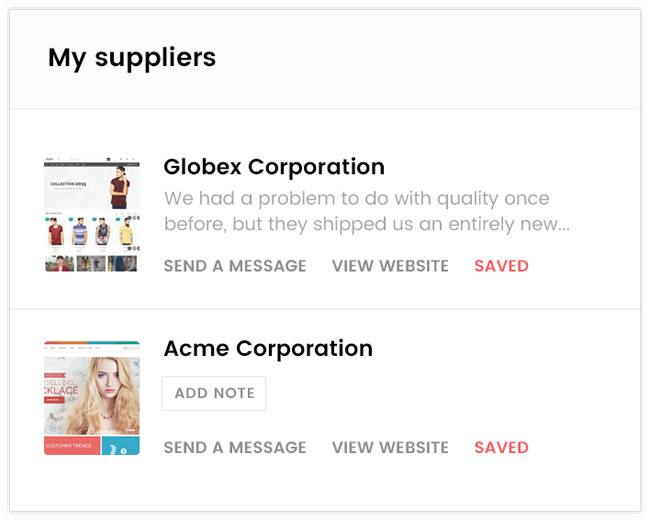This screenshot has width=650, height=521.
Task: Toggle the Saved status for Globex Corporation
Action: tap(501, 266)
